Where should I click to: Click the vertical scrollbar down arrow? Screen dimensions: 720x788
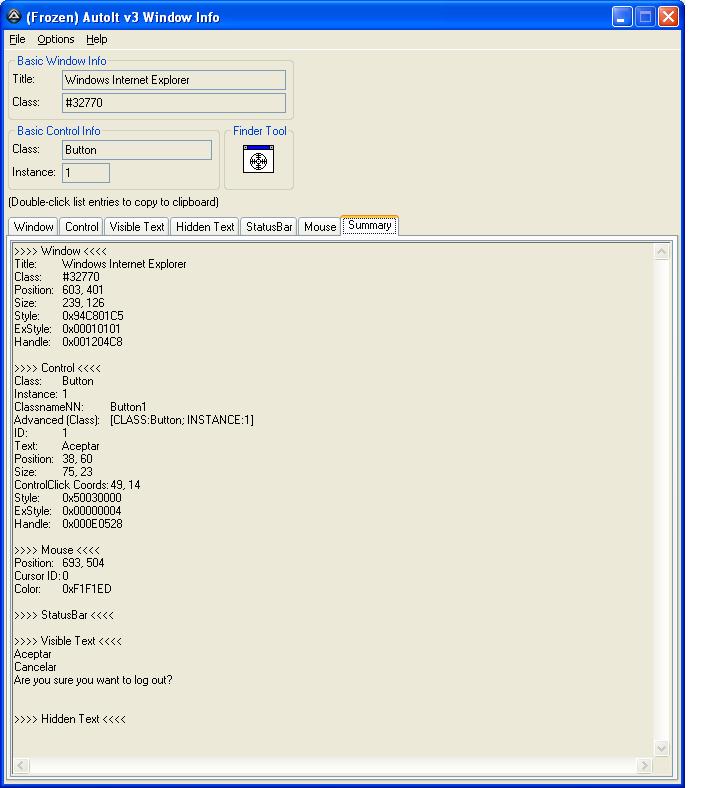[x=661, y=748]
